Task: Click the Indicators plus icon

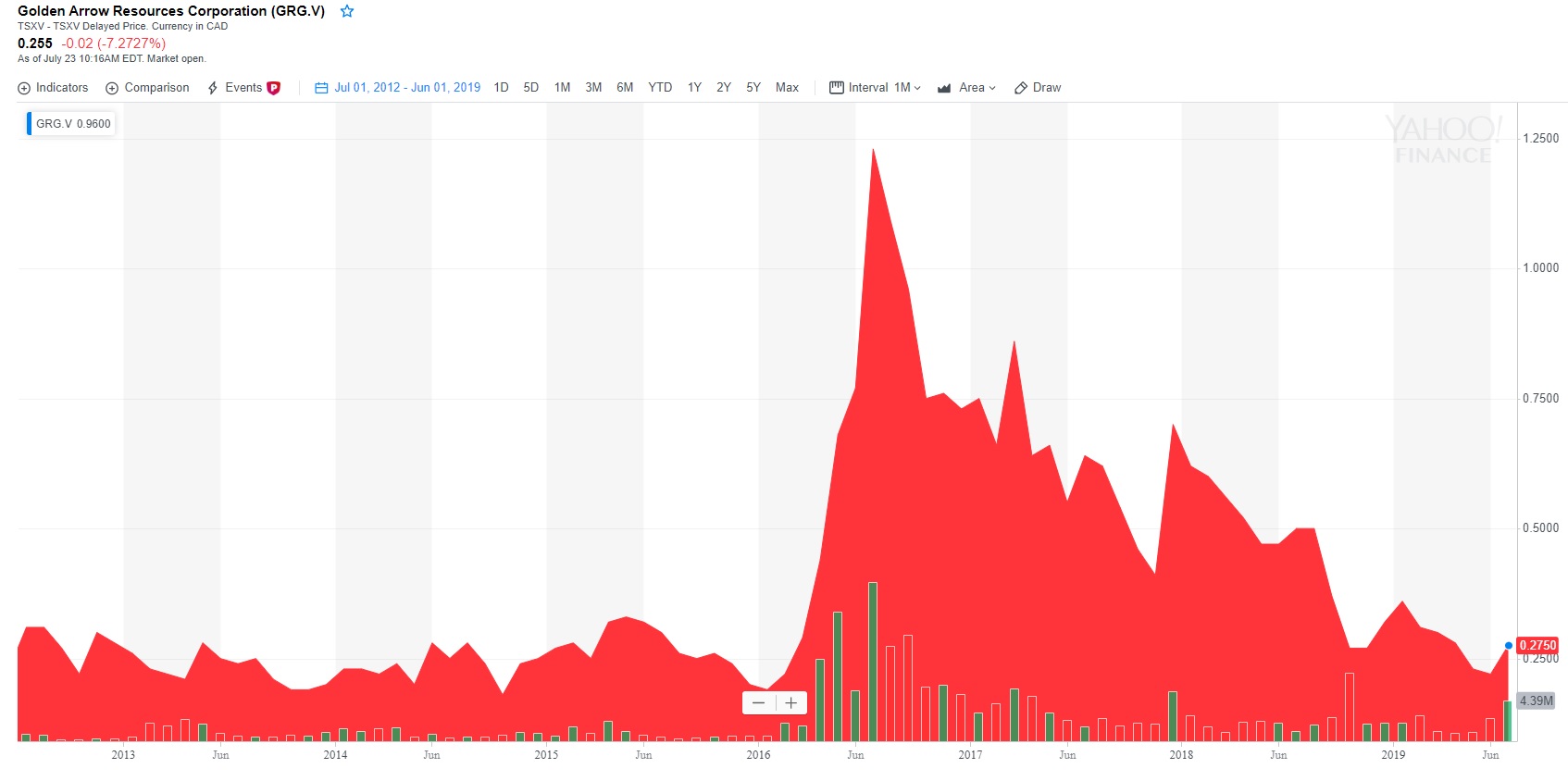Action: point(24,88)
